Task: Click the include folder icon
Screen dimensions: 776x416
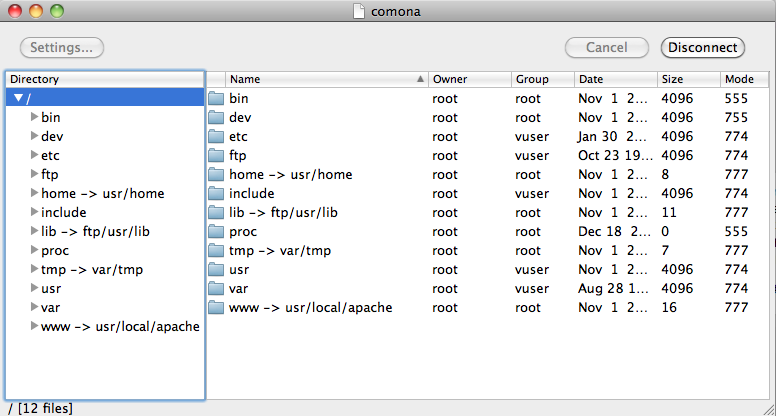Action: pos(216,193)
